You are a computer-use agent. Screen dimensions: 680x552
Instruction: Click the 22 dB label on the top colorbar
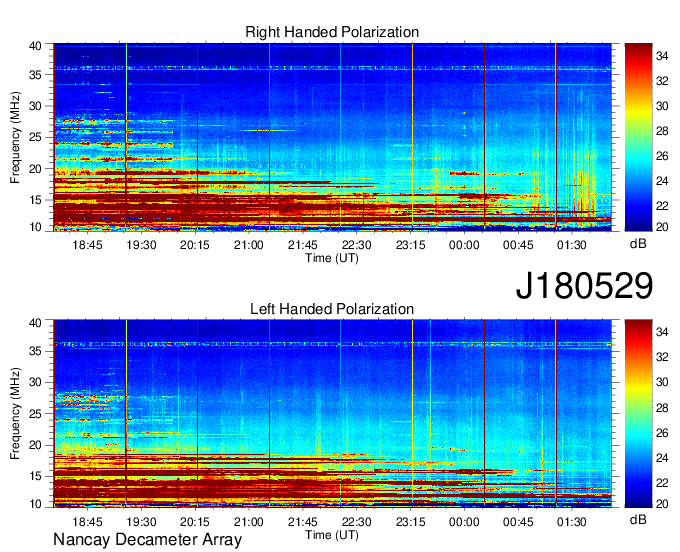tap(662, 206)
